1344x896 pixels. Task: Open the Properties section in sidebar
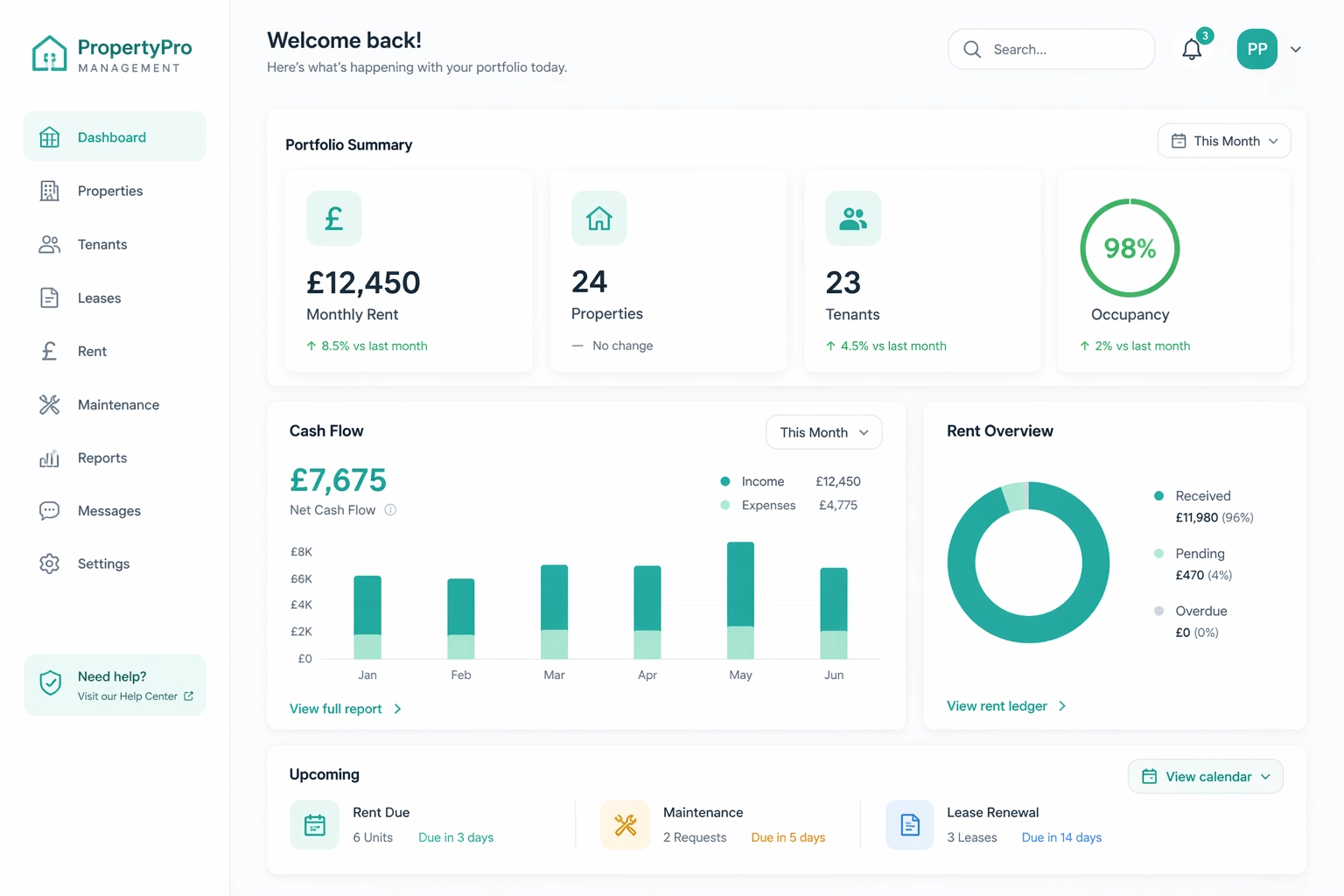pos(110,191)
